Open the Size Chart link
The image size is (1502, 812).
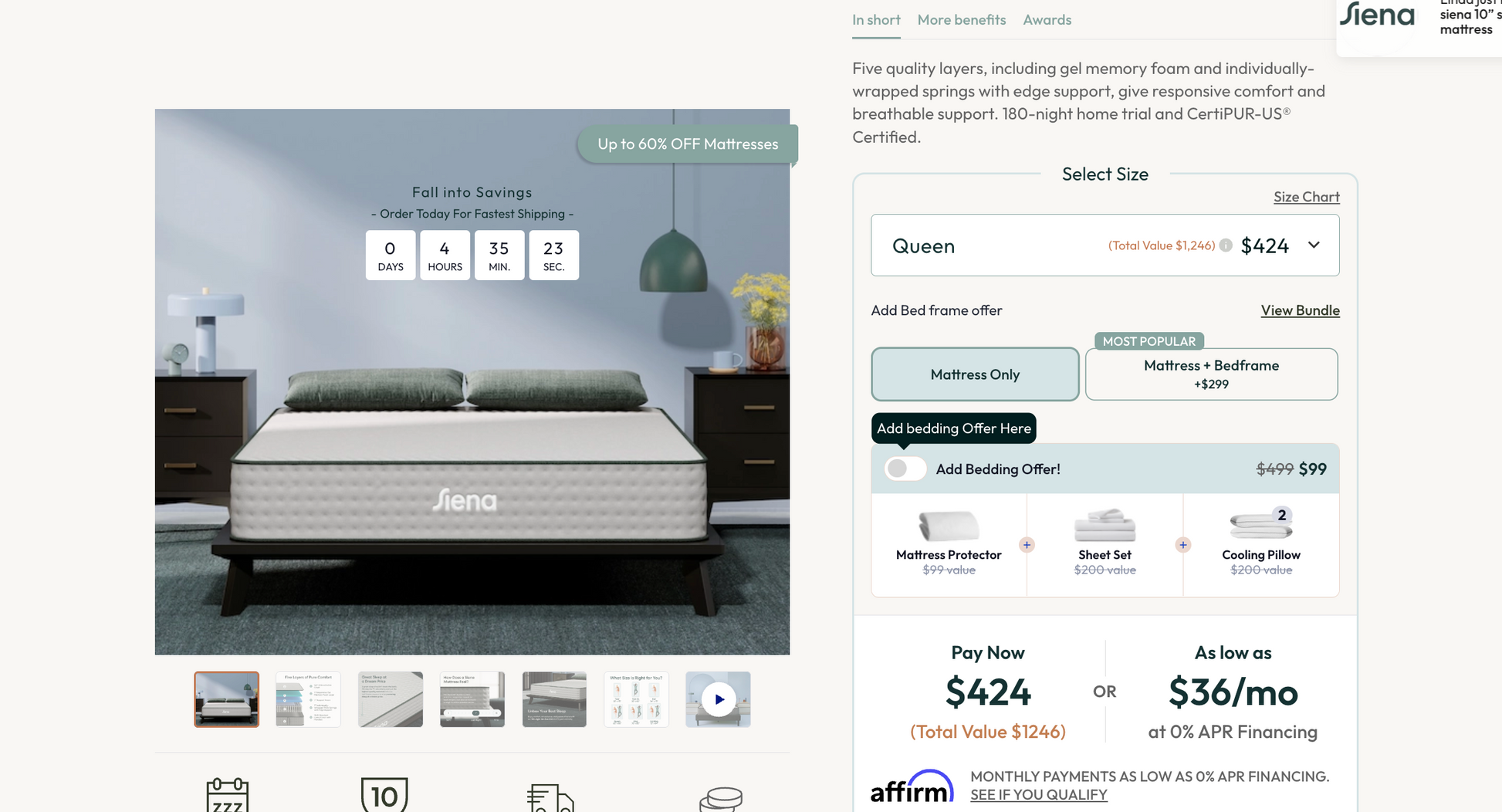click(1306, 197)
